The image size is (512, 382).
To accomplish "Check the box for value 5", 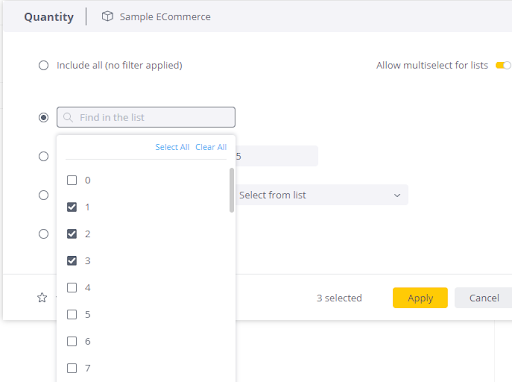I will tap(72, 314).
